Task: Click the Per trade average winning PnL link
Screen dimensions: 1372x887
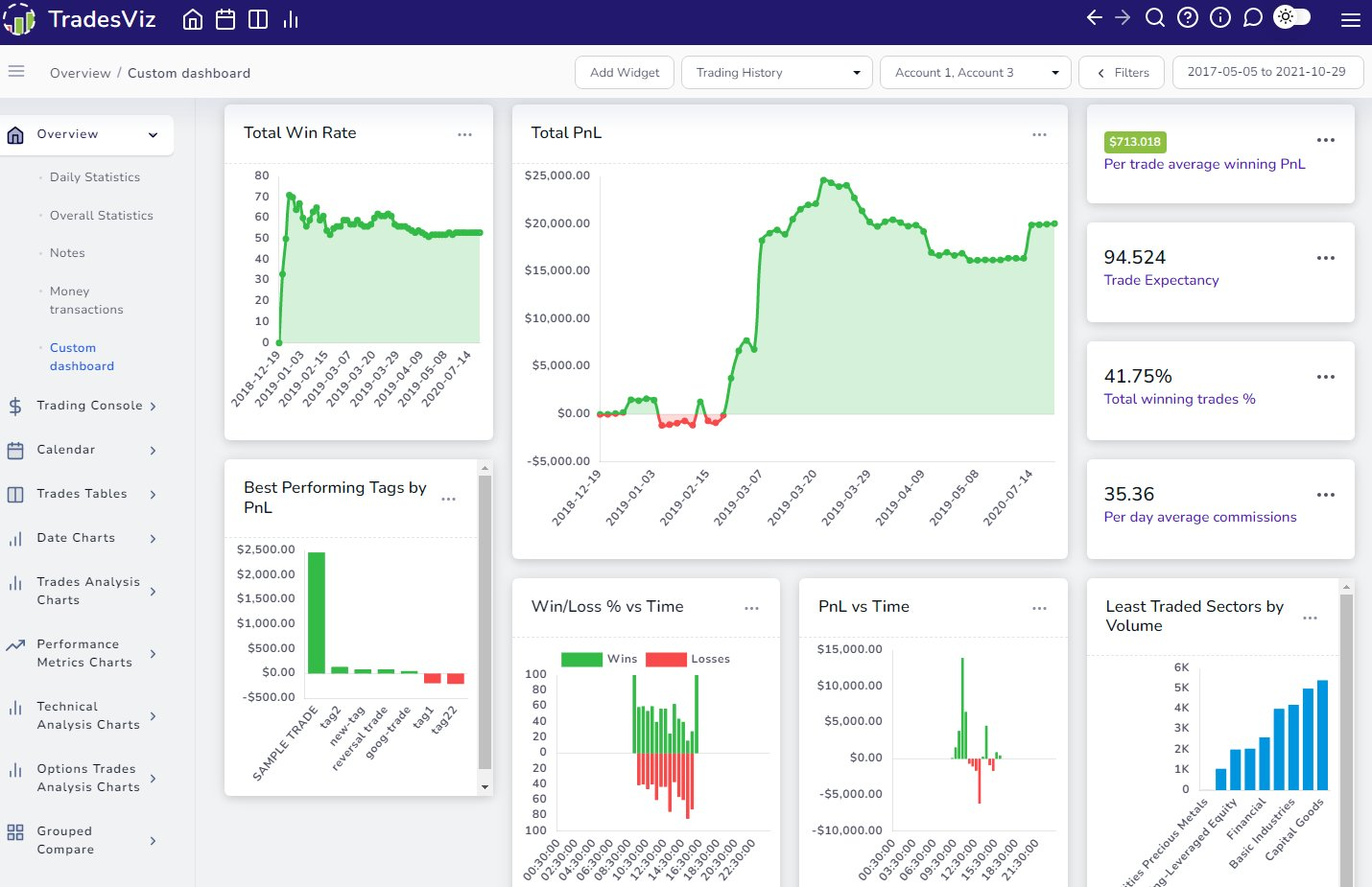Action: pos(1204,164)
